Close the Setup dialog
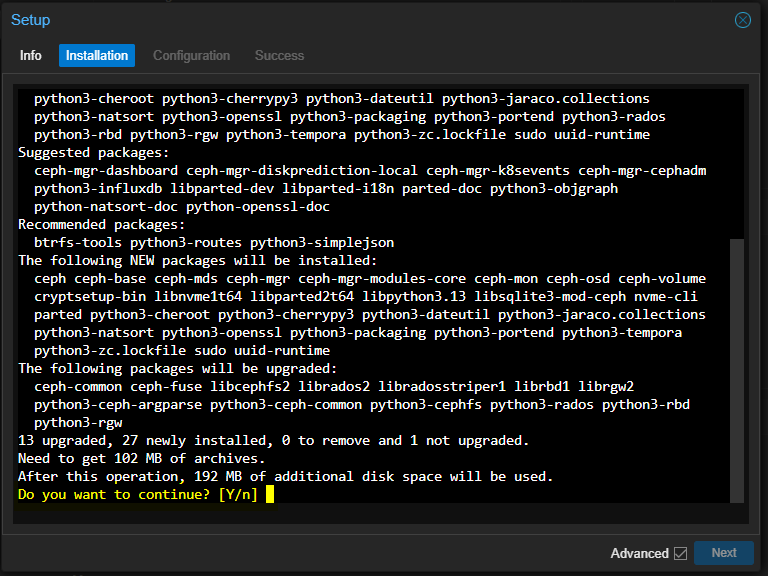Screen dimensions: 768x576 pos(743,20)
